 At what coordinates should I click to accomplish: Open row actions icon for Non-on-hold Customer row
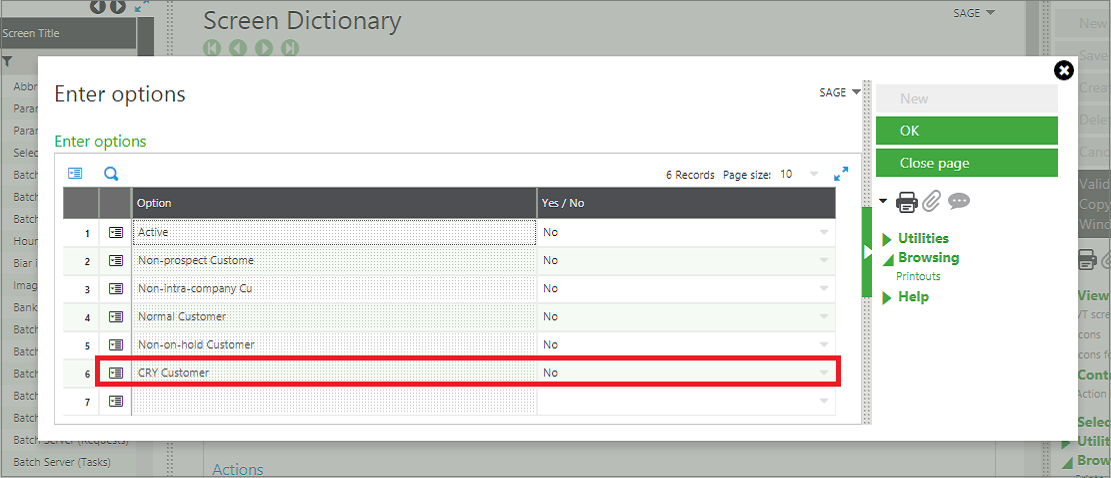115,345
